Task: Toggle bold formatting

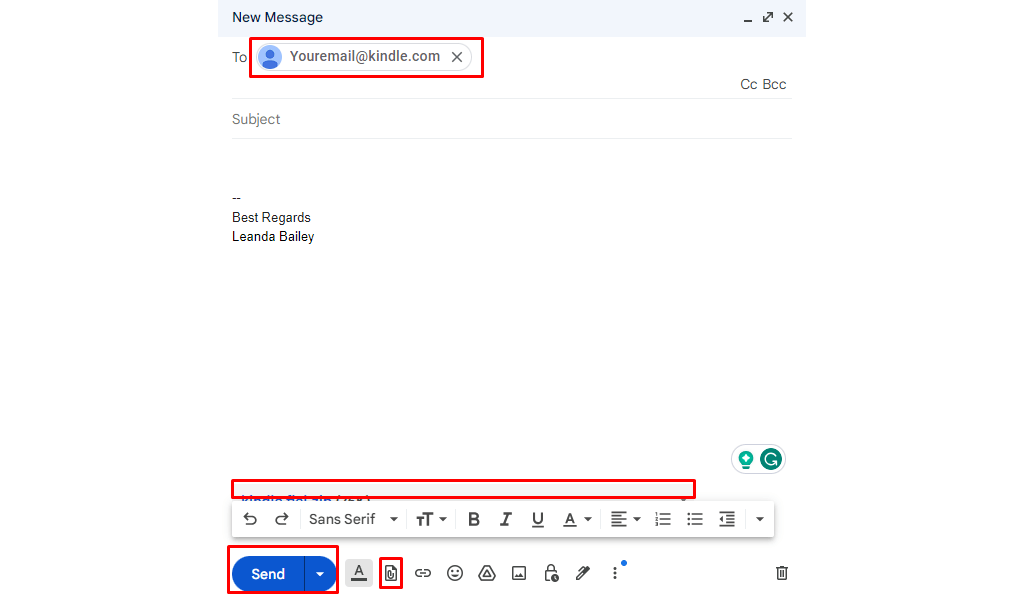Action: 473,519
